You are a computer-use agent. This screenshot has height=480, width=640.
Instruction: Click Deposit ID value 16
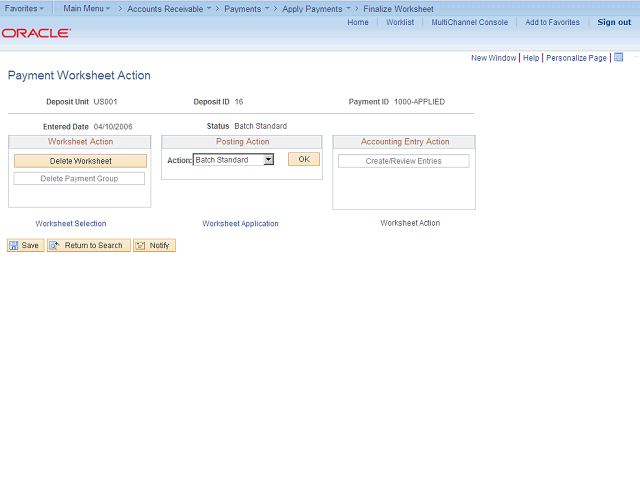pos(239,102)
